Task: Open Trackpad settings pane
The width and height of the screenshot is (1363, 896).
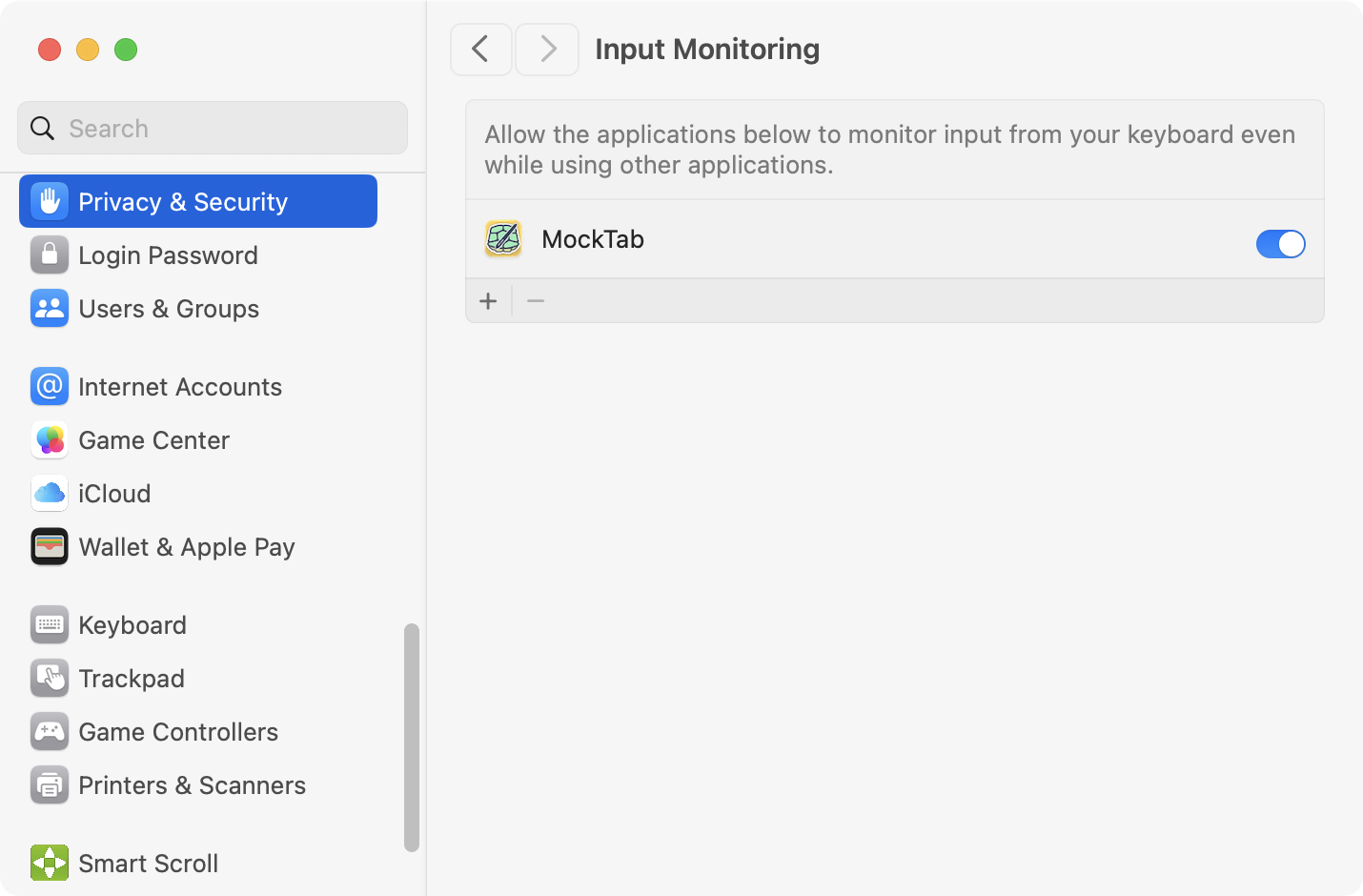Action: point(198,678)
